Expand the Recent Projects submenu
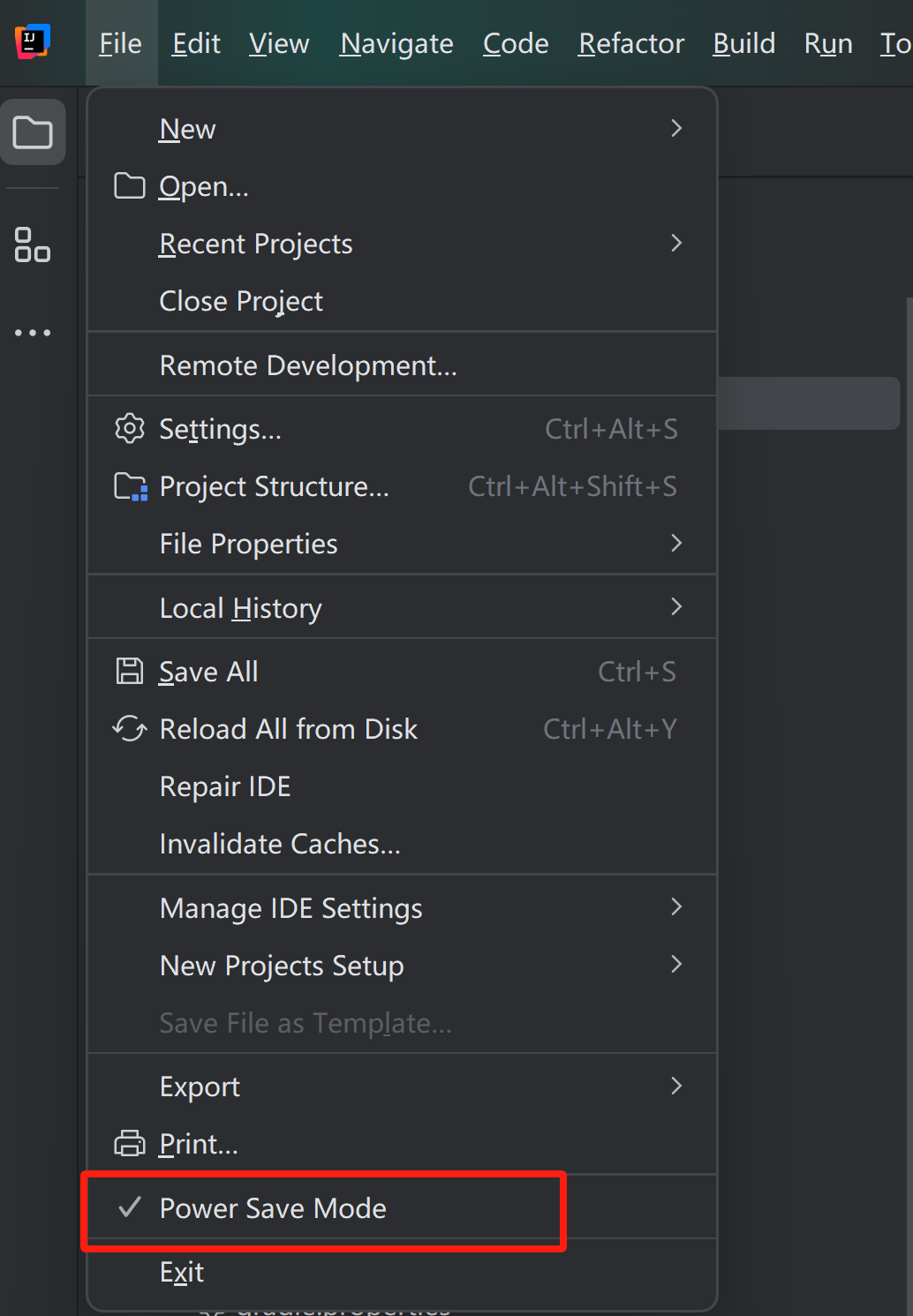This screenshot has width=913, height=1316. tap(676, 244)
